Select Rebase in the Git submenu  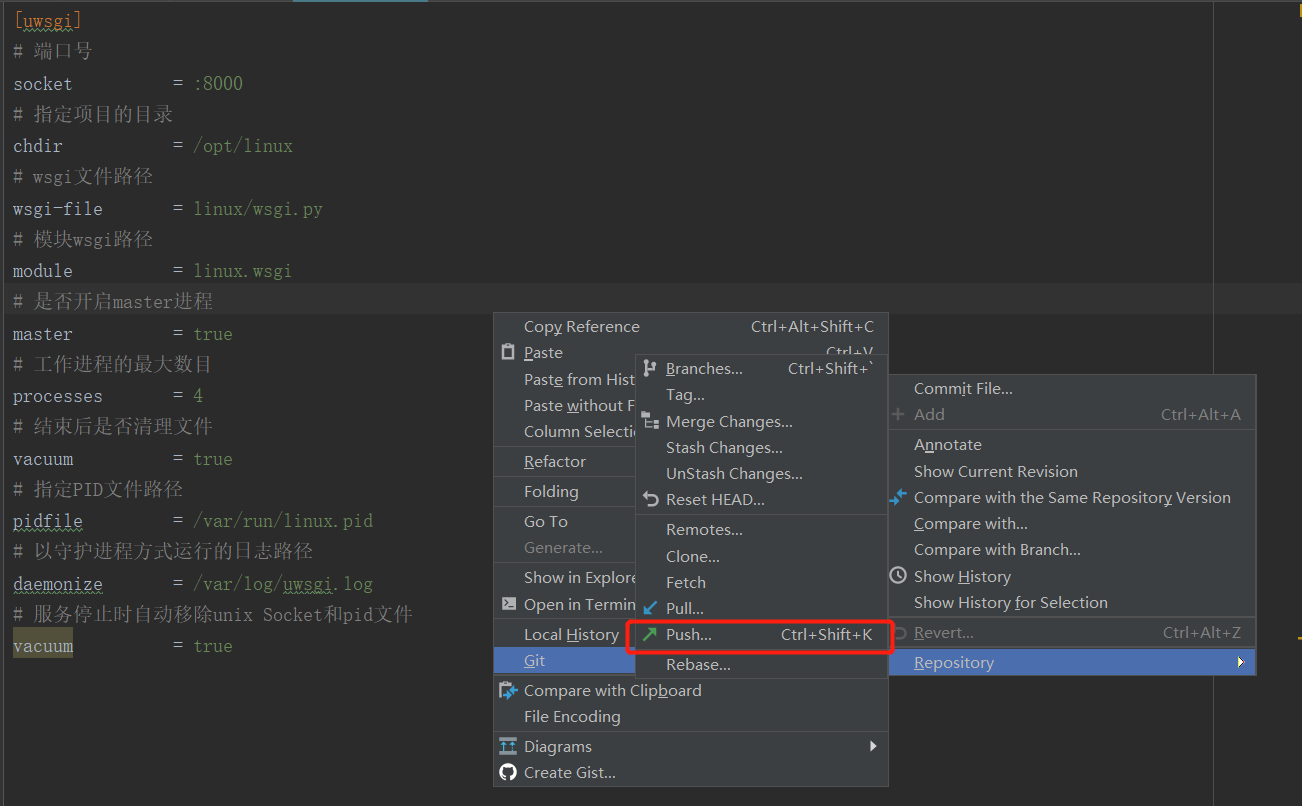pyautogui.click(x=698, y=664)
